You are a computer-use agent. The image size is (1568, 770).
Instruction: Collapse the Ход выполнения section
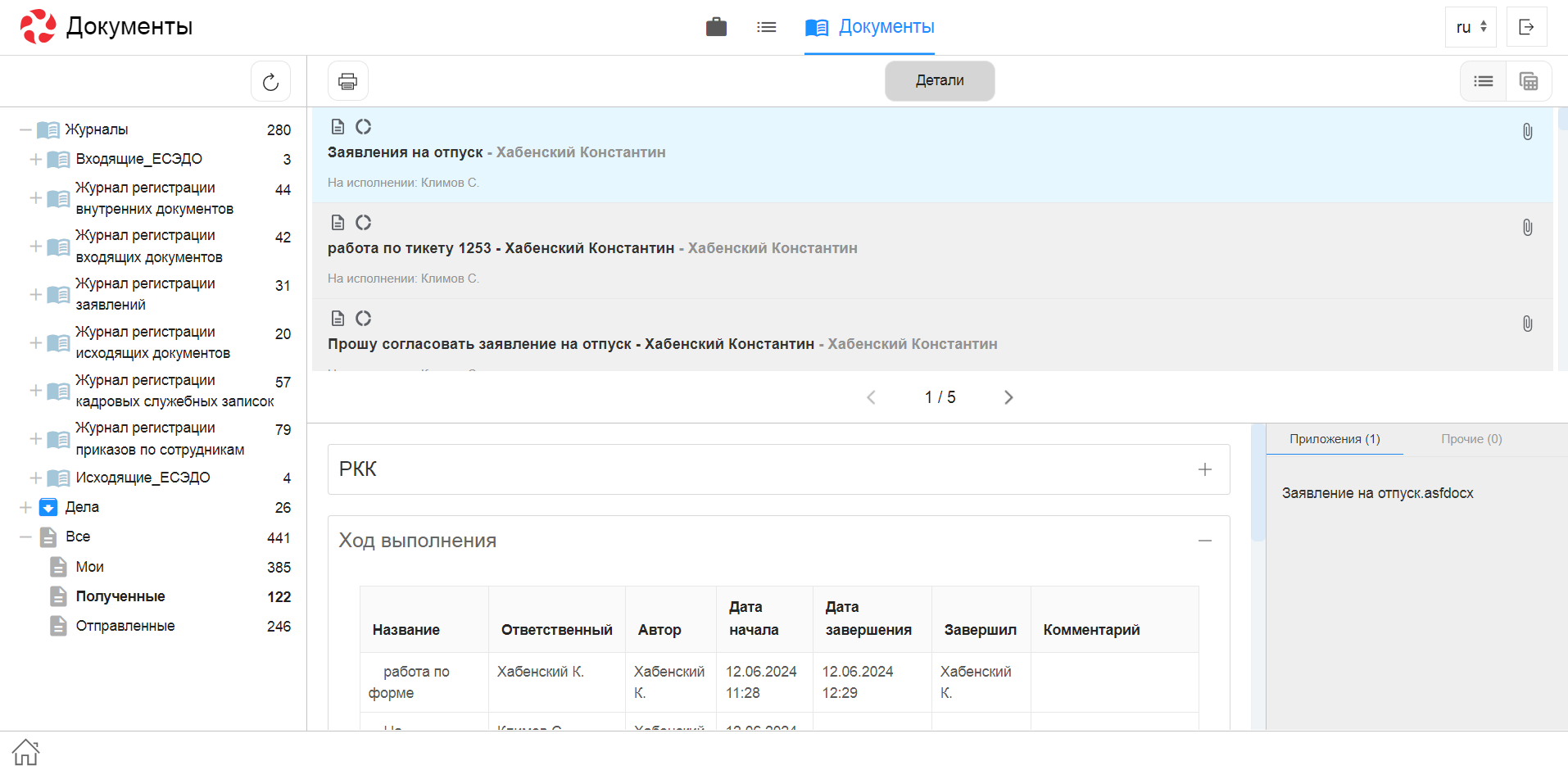coord(1204,541)
